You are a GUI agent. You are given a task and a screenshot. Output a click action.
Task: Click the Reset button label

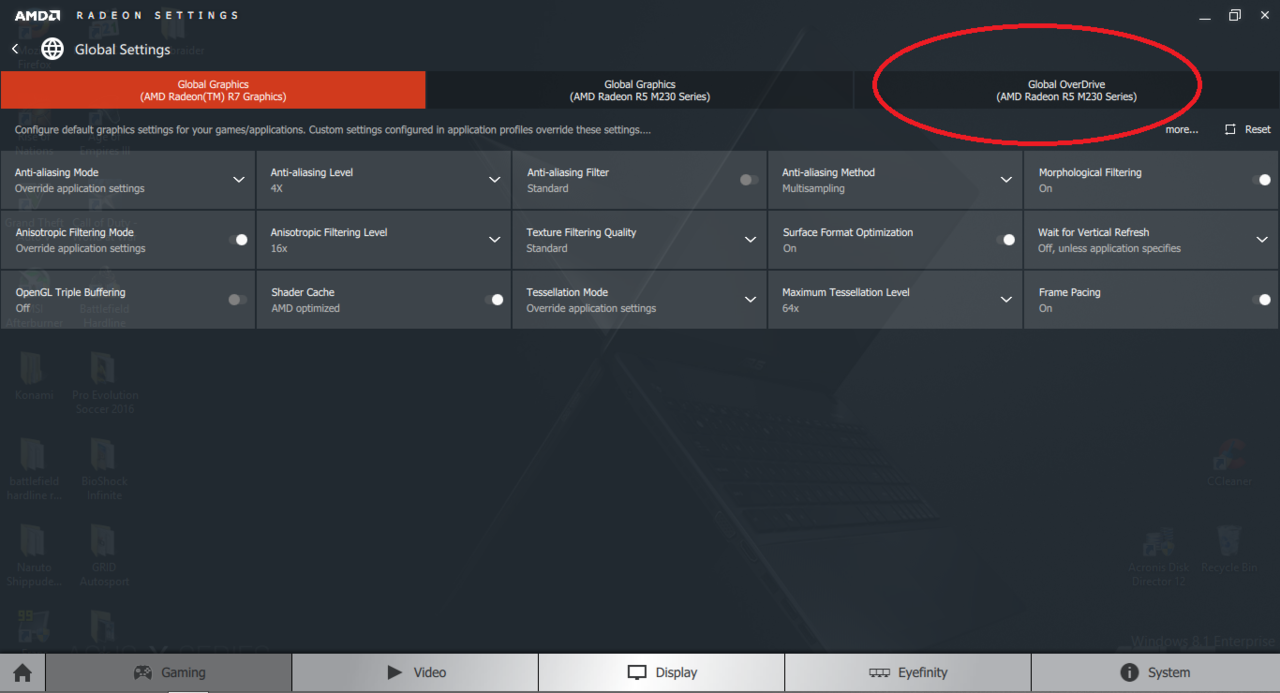(x=1258, y=129)
